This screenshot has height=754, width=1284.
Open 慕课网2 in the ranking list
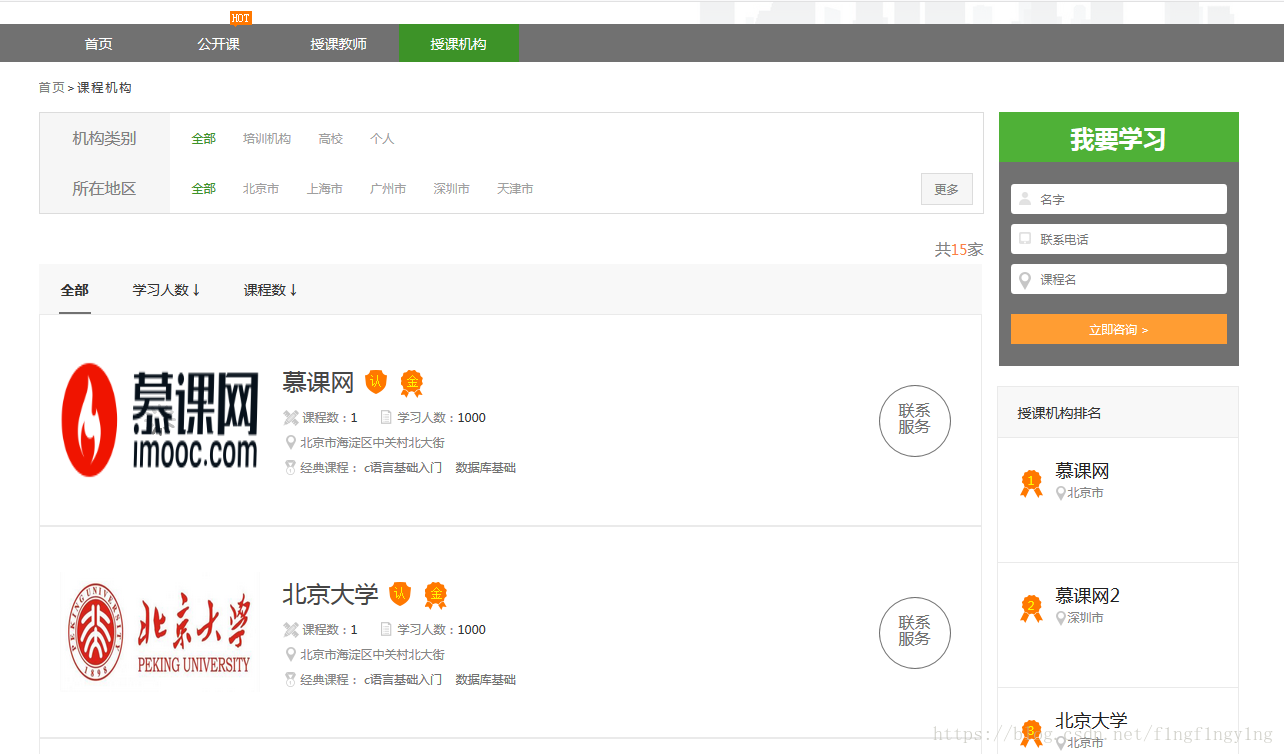pyautogui.click(x=1088, y=596)
